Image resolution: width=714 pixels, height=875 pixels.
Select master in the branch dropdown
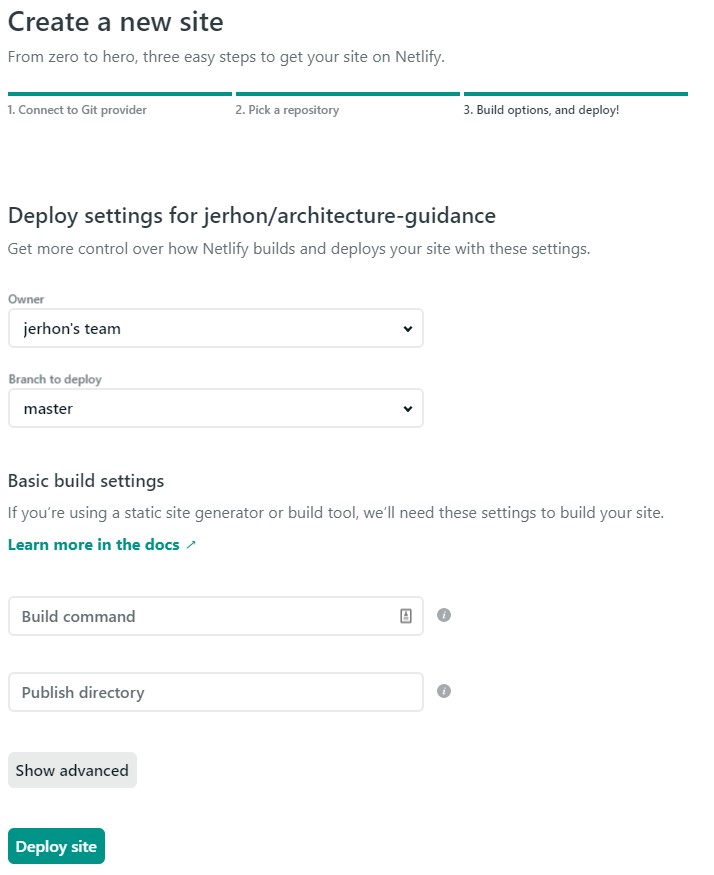pyautogui.click(x=215, y=408)
